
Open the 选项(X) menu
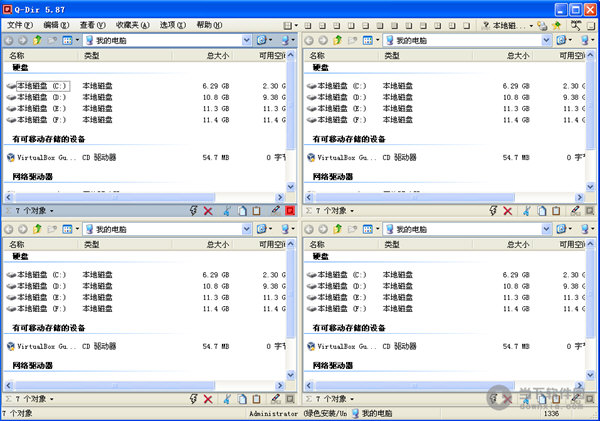pos(173,25)
